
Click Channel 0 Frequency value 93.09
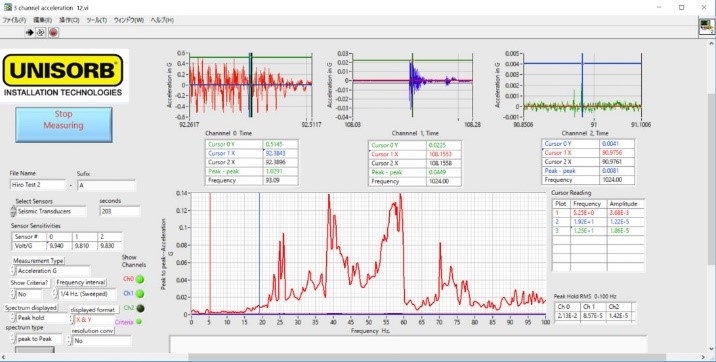point(281,180)
